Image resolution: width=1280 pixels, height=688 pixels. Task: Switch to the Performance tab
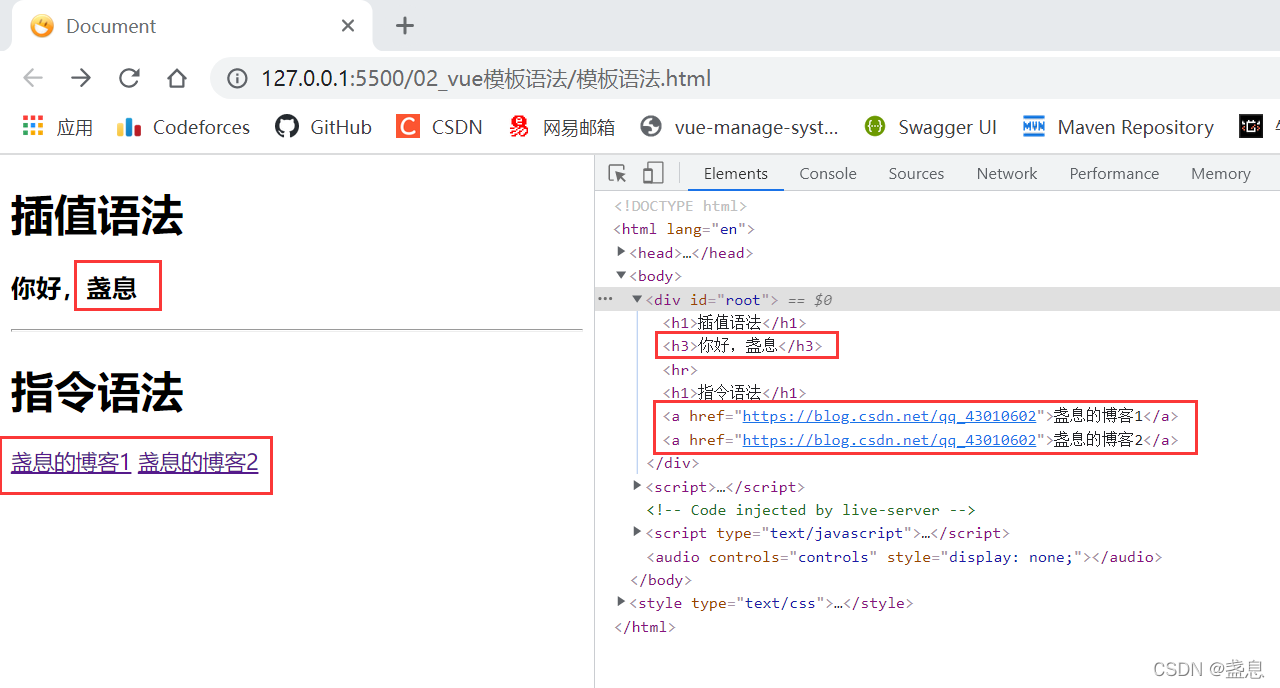click(1114, 174)
